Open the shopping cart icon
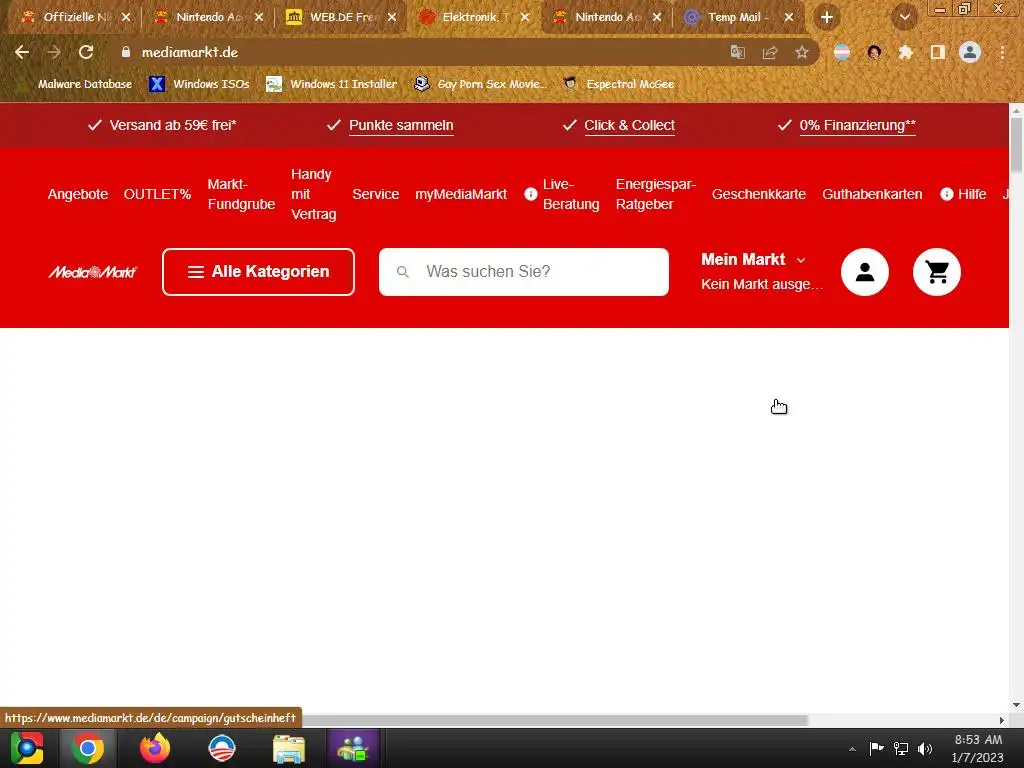The image size is (1024, 768). point(936,272)
